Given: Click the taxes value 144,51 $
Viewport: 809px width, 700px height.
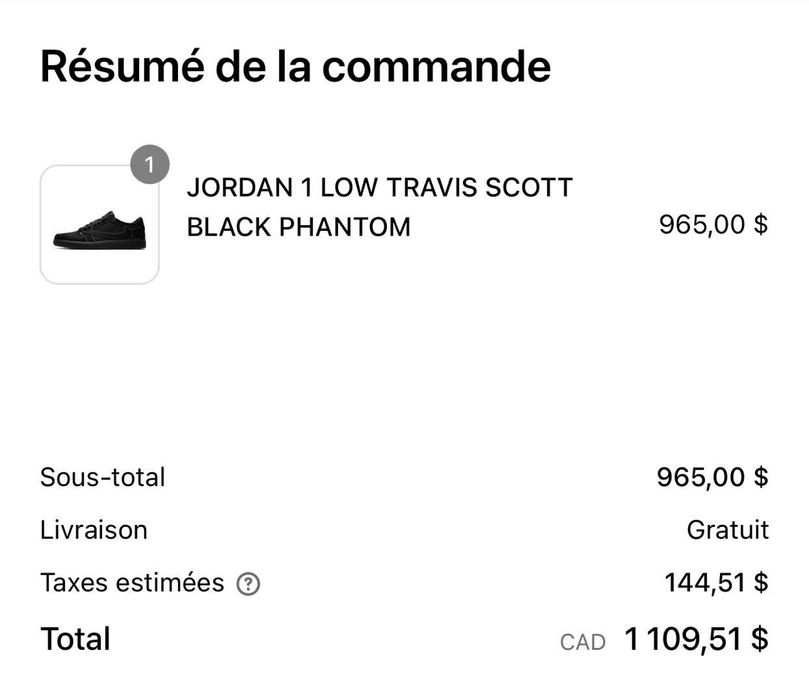Looking at the screenshot, I should [715, 579].
